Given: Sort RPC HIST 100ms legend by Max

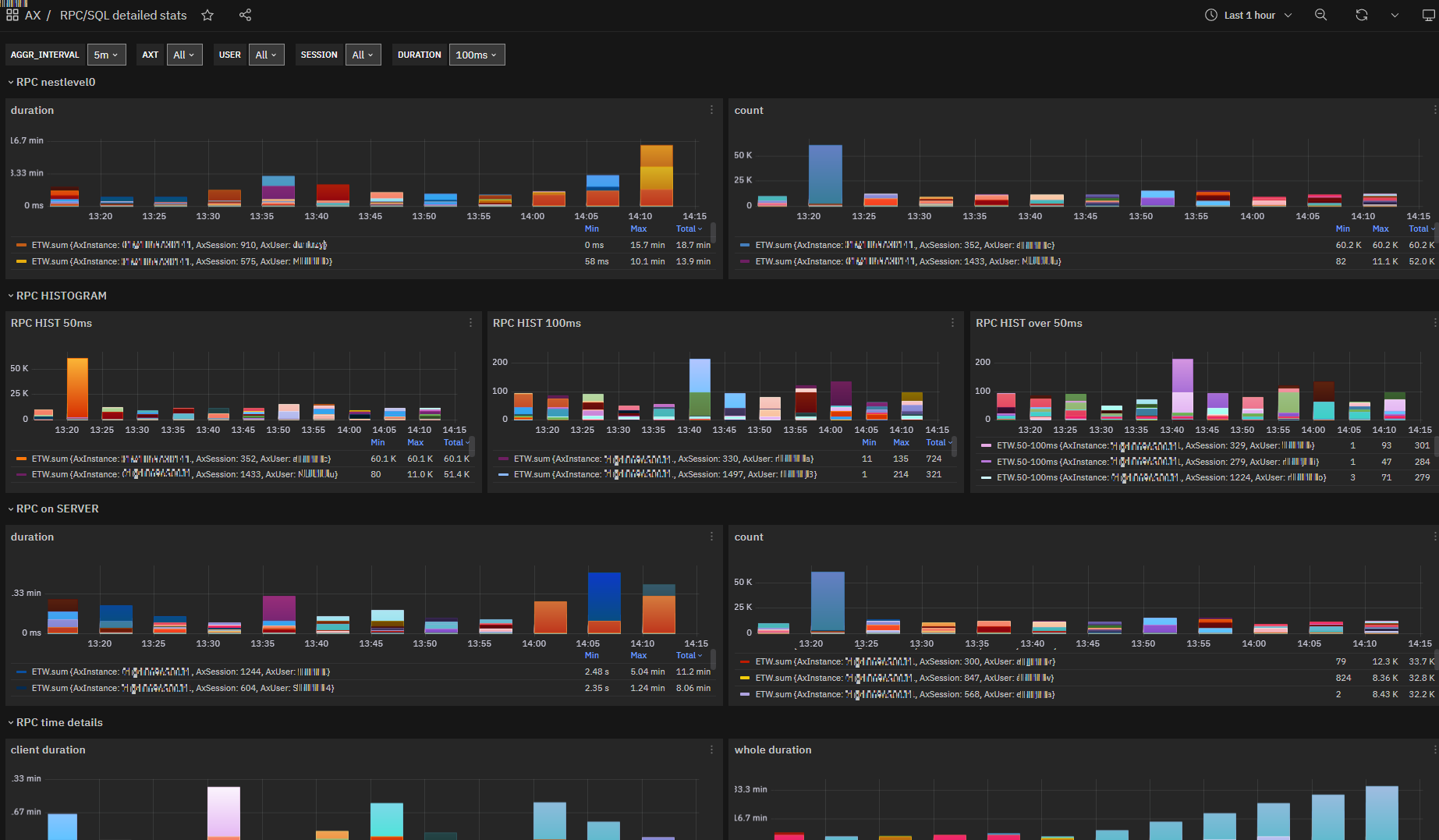Looking at the screenshot, I should click(x=901, y=442).
